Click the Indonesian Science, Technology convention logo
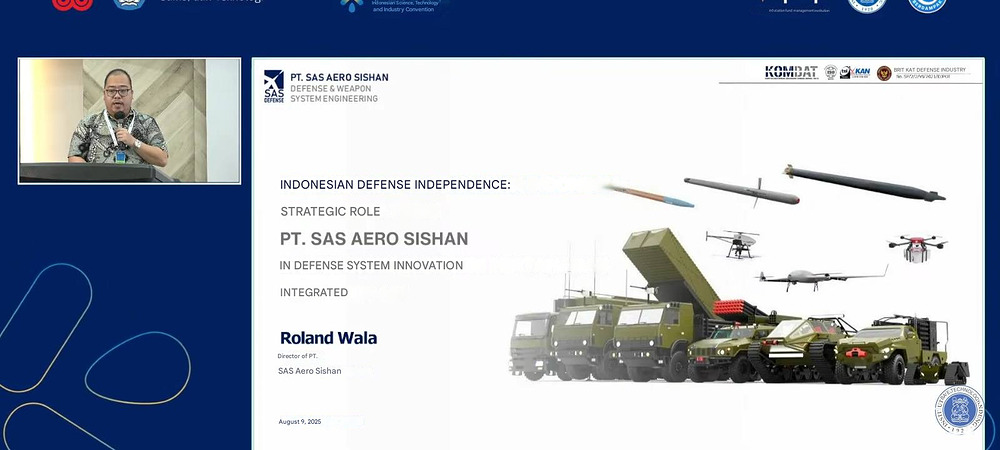Viewport: 1000px width, 450px height. click(395, 8)
